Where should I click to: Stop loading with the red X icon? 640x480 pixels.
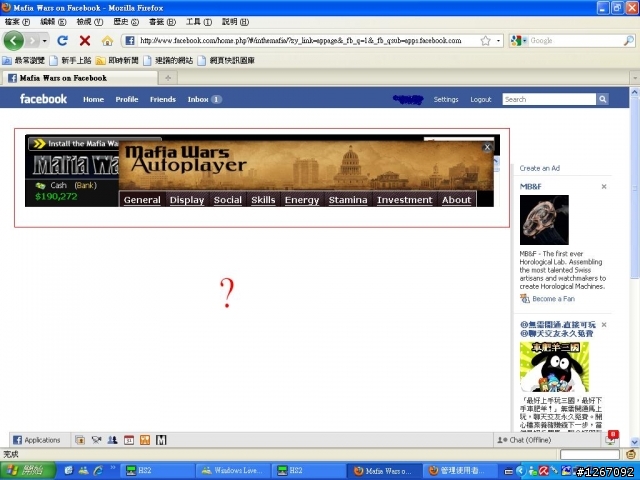click(x=84, y=40)
